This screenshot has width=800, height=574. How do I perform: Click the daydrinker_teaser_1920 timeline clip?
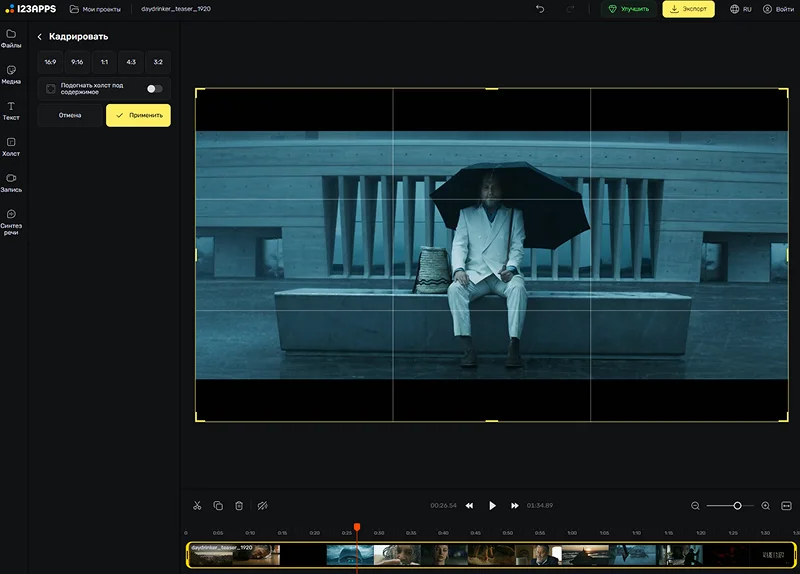click(491, 555)
